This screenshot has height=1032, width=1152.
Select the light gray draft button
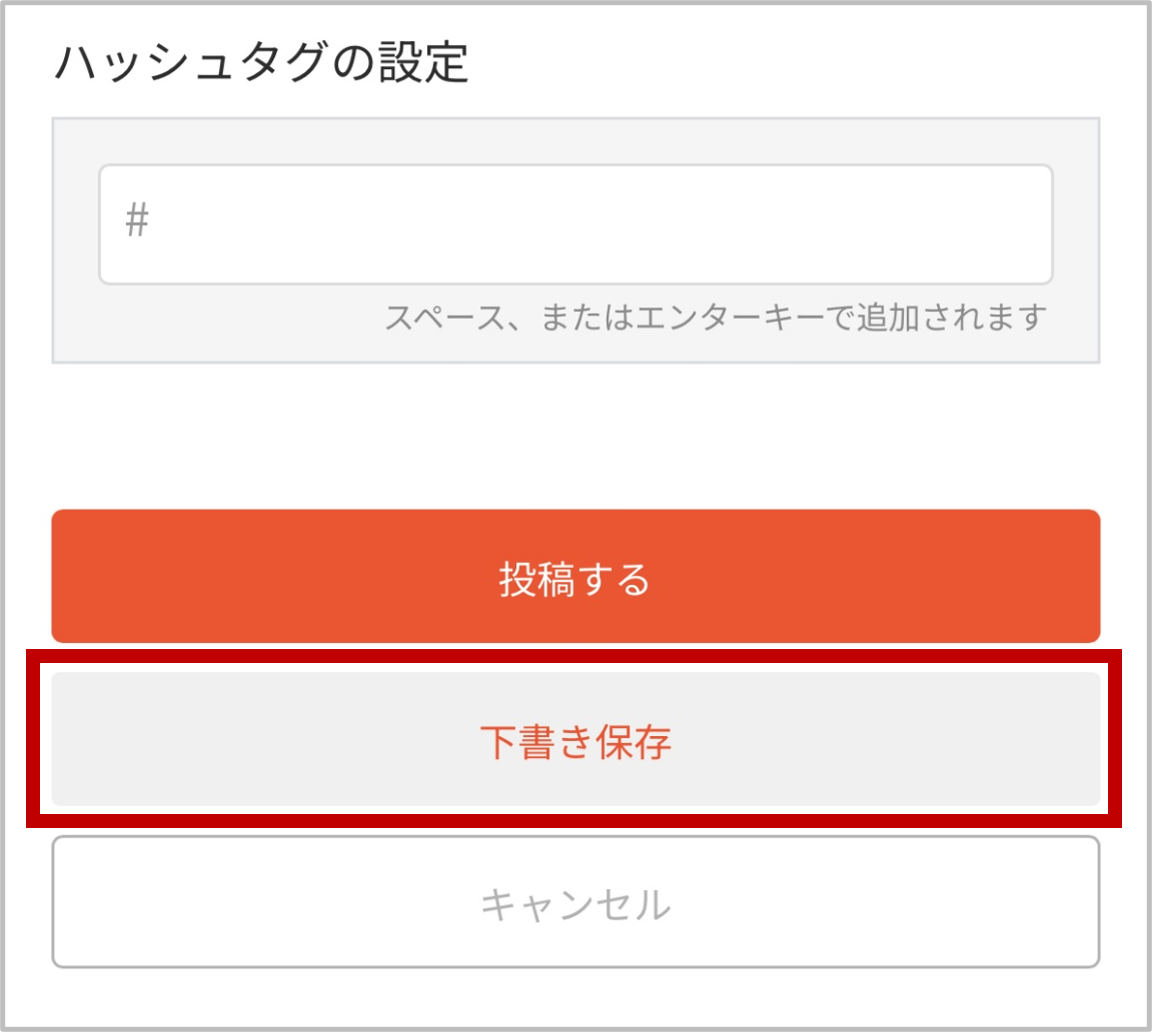pyautogui.click(x=575, y=739)
